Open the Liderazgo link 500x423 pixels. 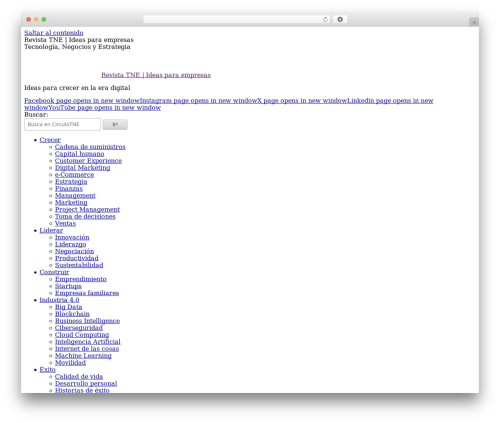tap(70, 245)
